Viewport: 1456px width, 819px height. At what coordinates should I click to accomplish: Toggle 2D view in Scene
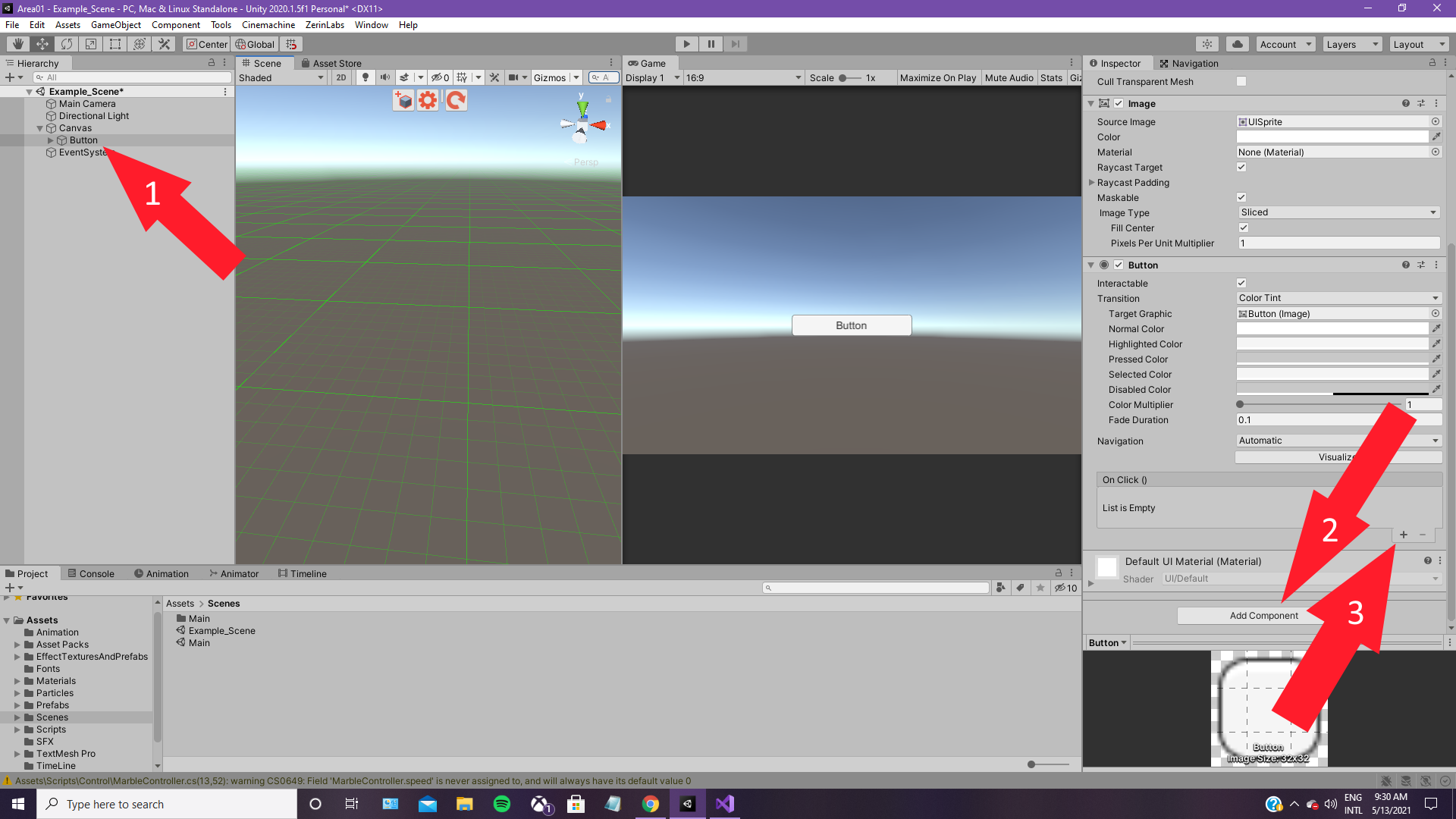pos(340,77)
